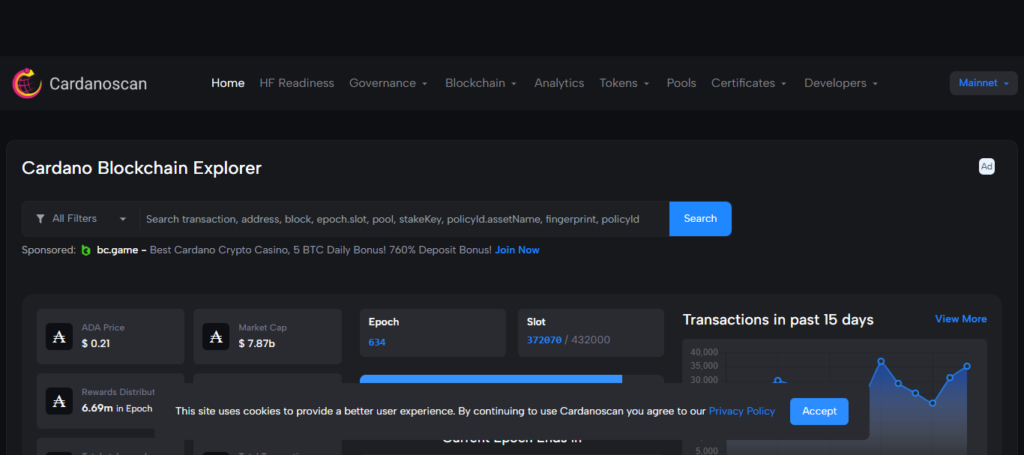Open the Mainnet network selector

tap(984, 83)
